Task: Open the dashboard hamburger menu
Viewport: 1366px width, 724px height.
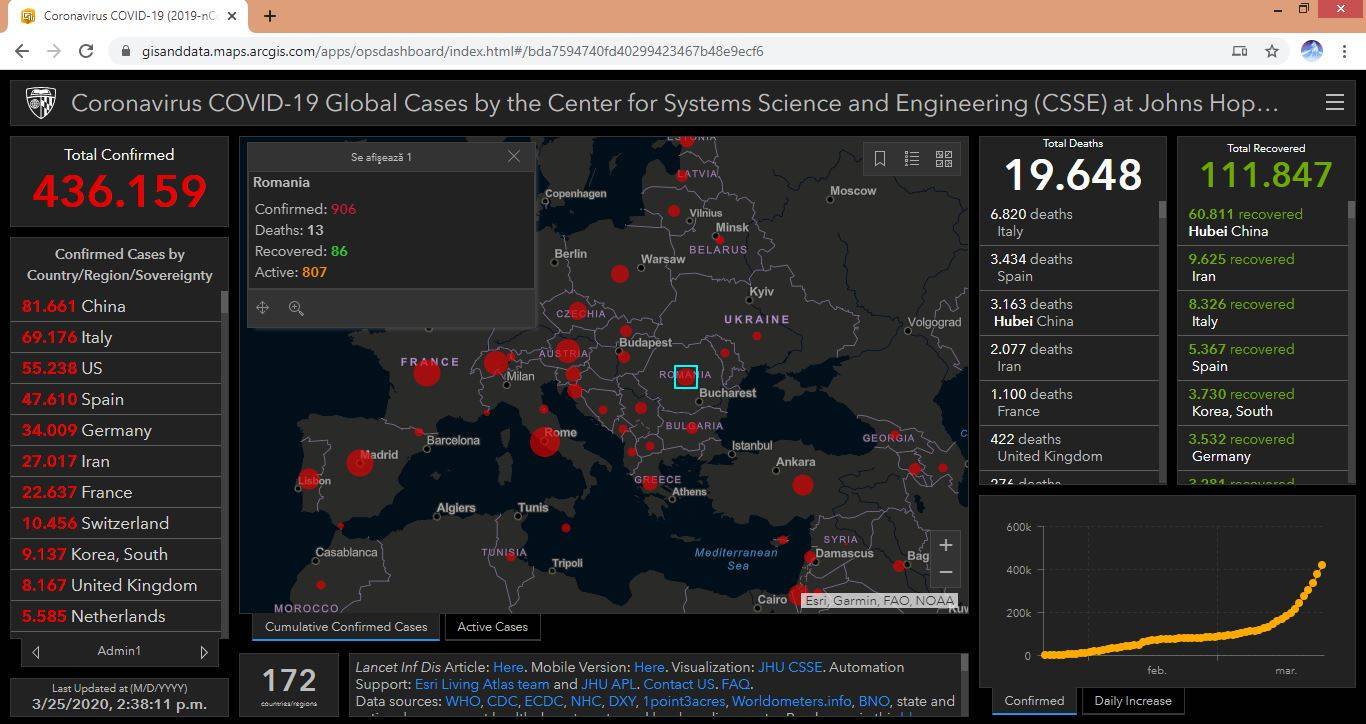Action: click(1334, 102)
